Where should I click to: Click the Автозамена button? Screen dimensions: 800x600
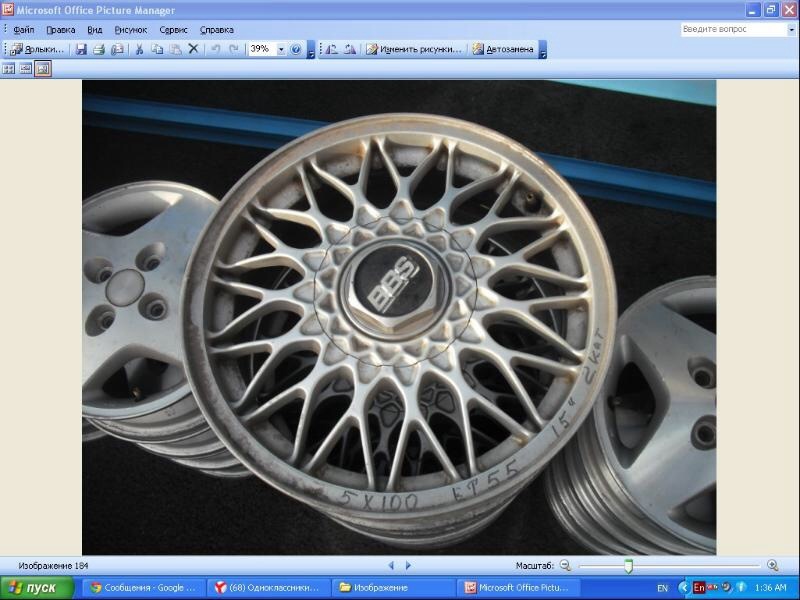pyautogui.click(x=503, y=49)
